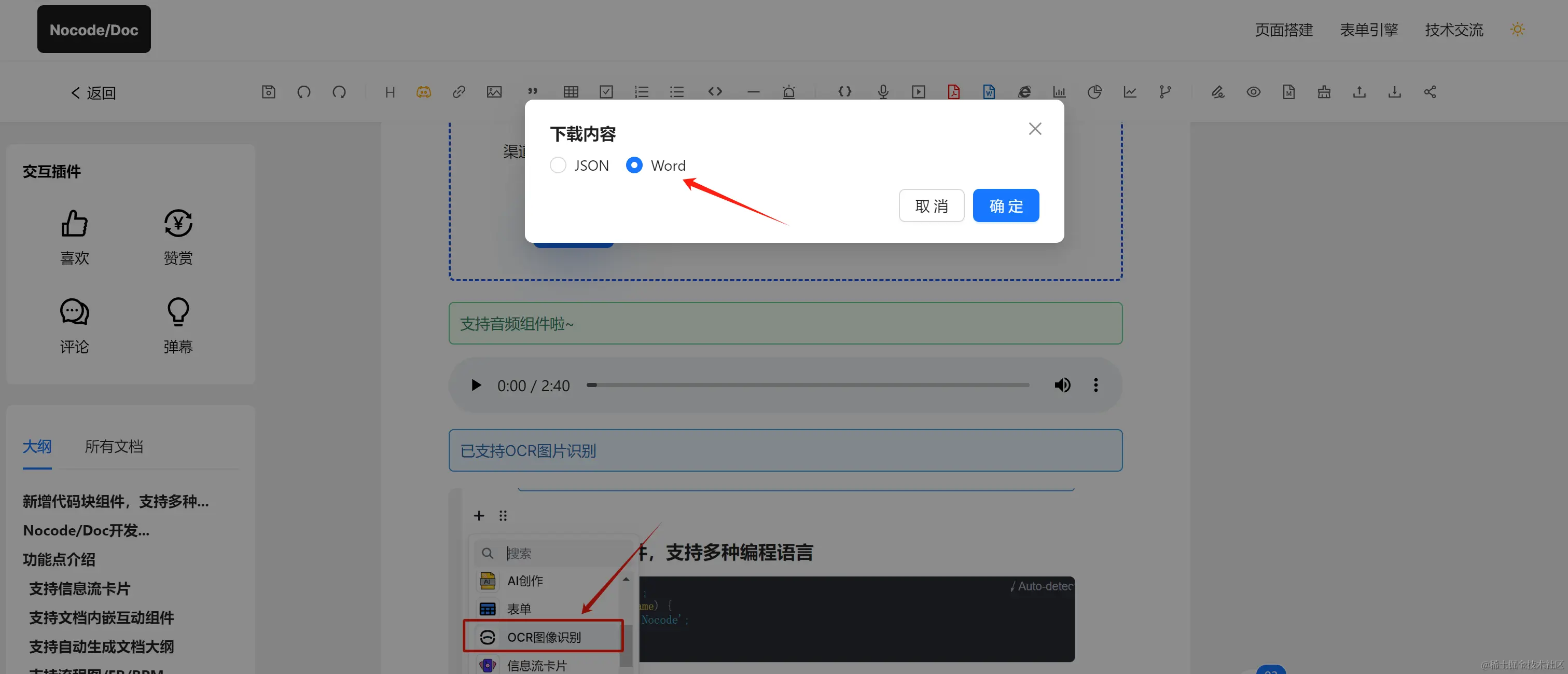Click the share icon in toolbar
1568x674 pixels.
(1430, 92)
